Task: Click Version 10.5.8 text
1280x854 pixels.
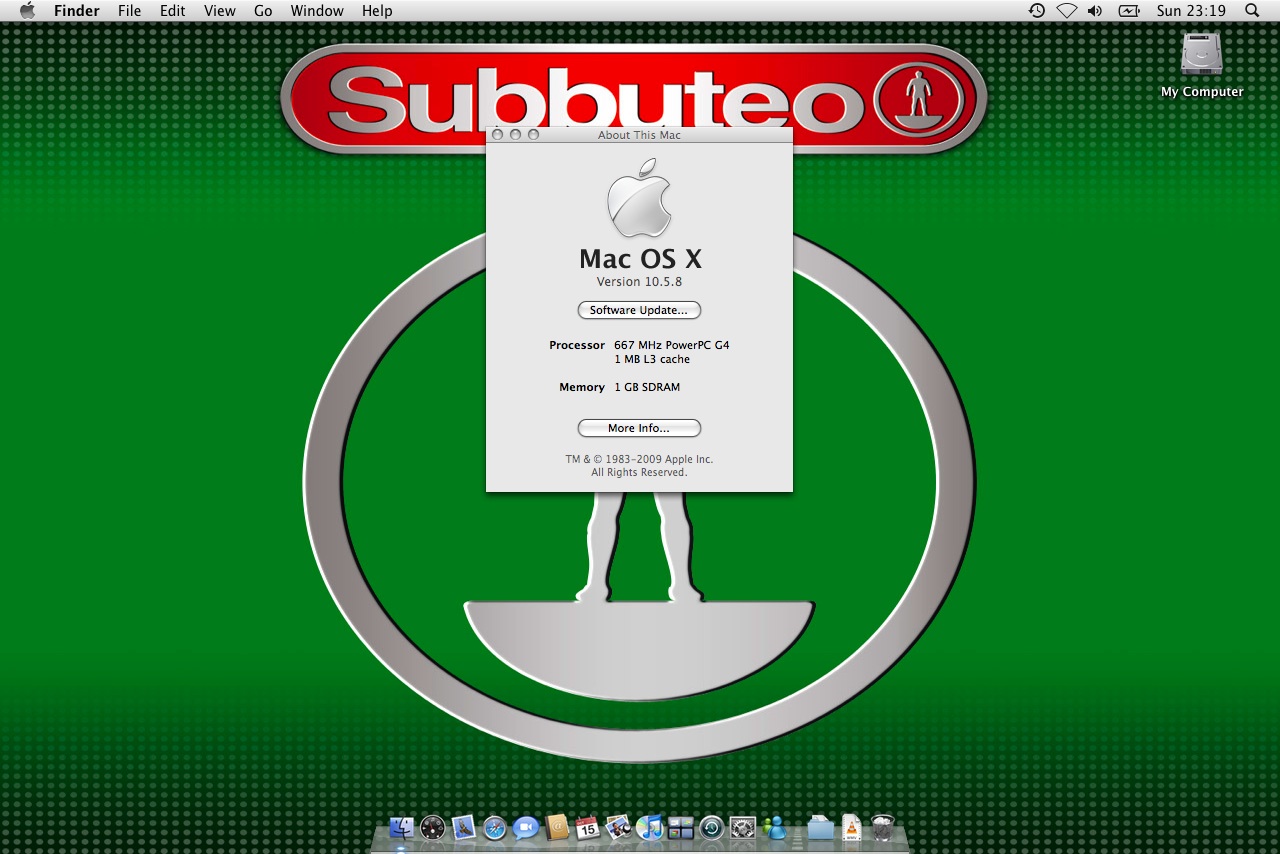Action: [x=639, y=282]
